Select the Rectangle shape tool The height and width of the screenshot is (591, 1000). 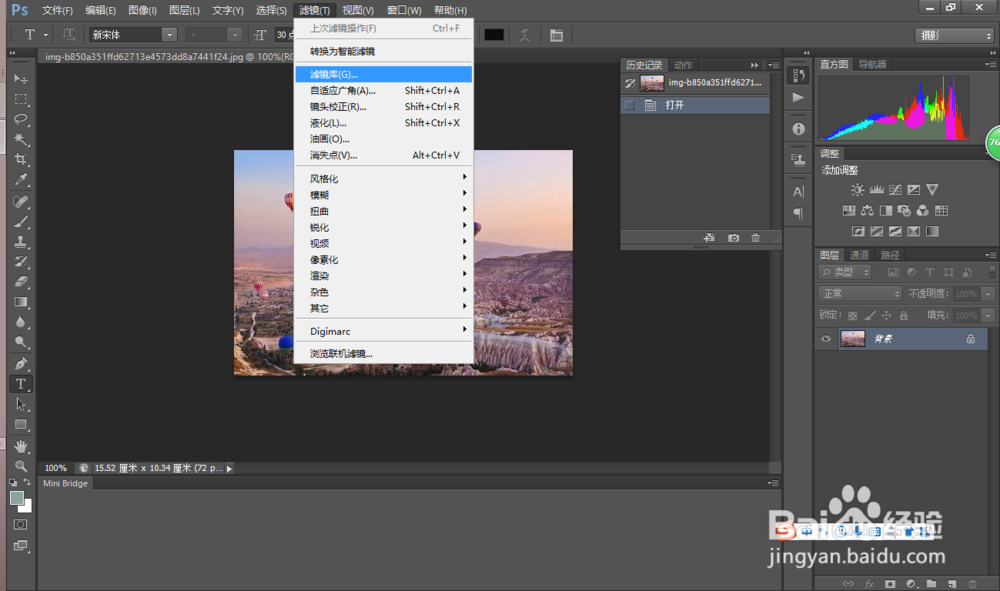pos(20,425)
